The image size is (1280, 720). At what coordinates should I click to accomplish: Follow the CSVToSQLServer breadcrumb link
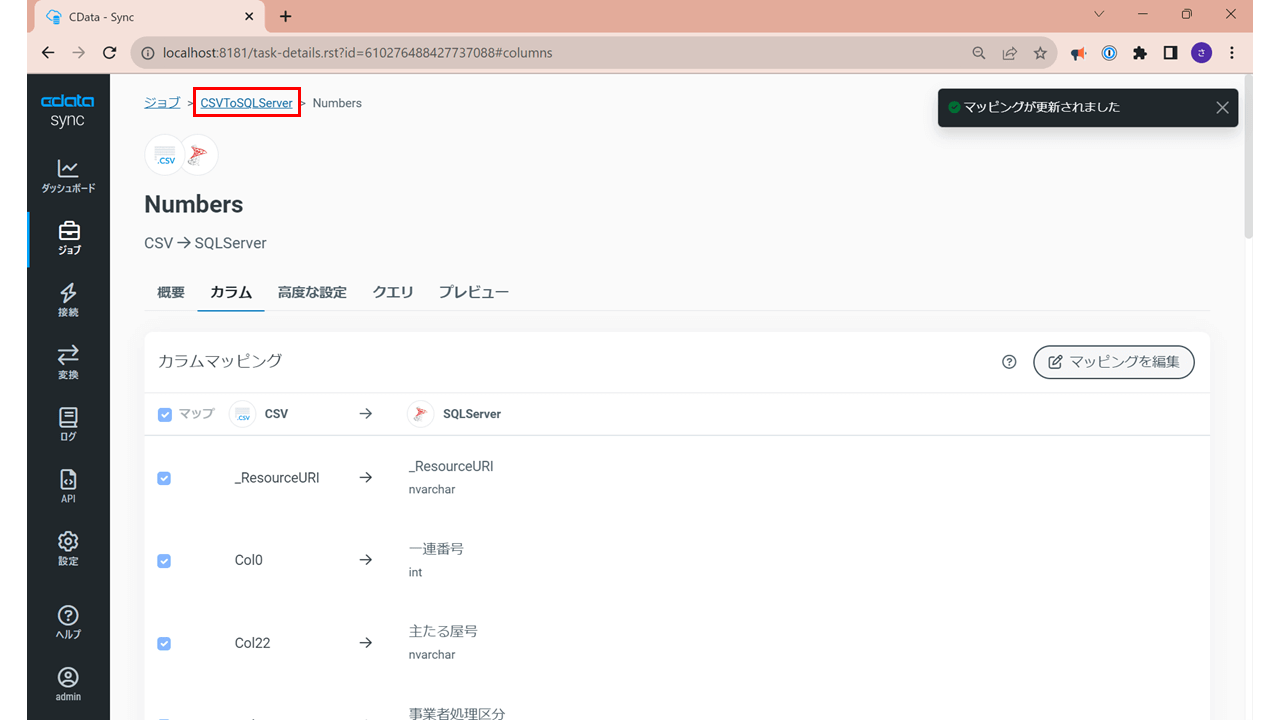tap(247, 103)
